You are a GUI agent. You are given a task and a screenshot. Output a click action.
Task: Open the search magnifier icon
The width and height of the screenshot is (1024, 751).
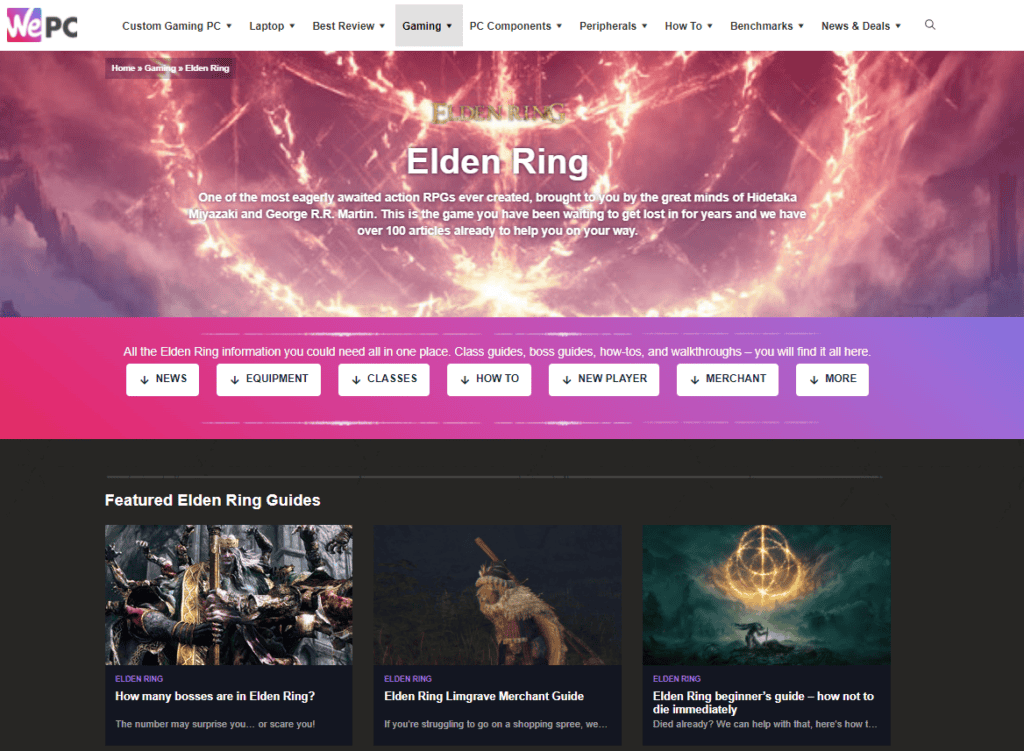click(x=930, y=25)
